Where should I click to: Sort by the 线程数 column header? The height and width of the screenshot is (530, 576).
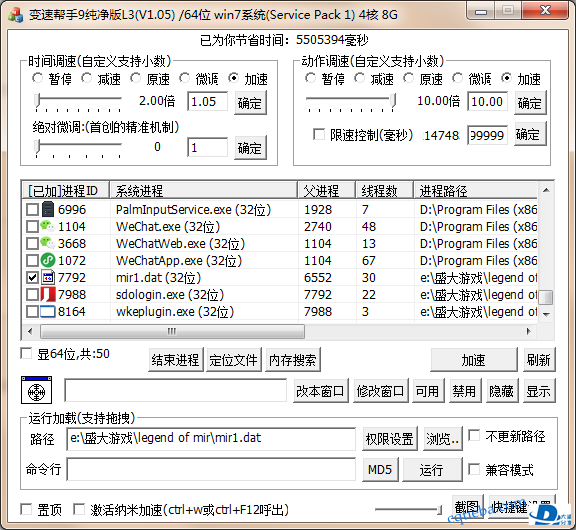[385, 190]
